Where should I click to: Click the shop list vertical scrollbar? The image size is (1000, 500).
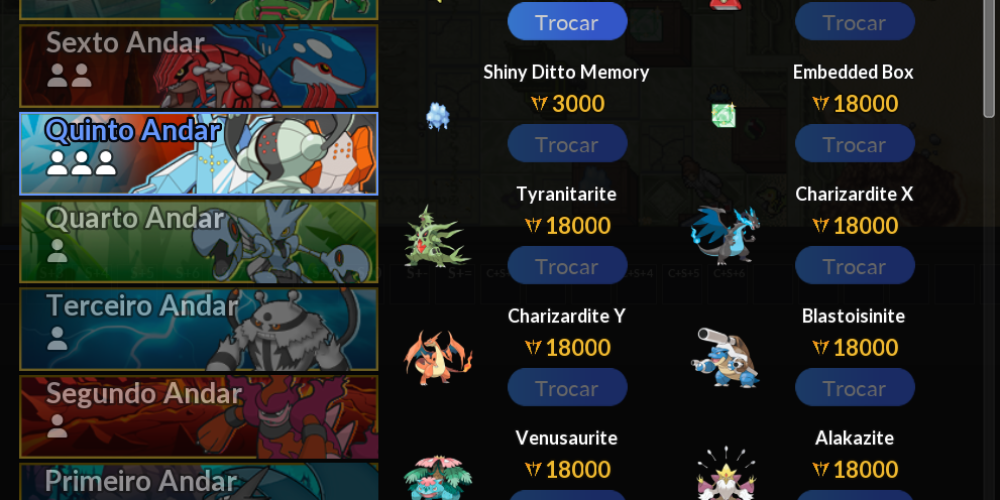[x=989, y=59]
